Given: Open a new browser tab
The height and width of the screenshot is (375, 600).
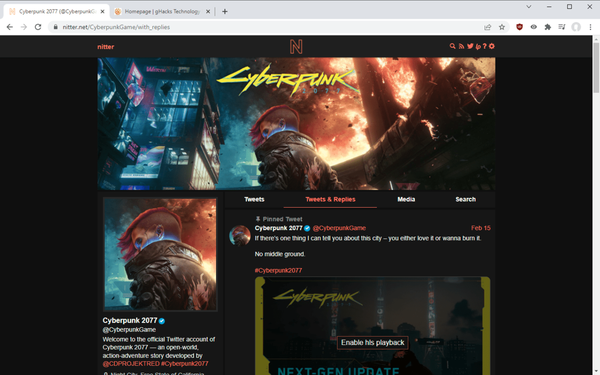Looking at the screenshot, I should [225, 11].
